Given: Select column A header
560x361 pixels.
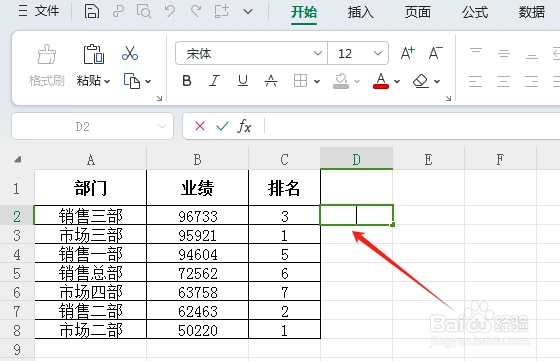Looking at the screenshot, I should [x=91, y=159].
